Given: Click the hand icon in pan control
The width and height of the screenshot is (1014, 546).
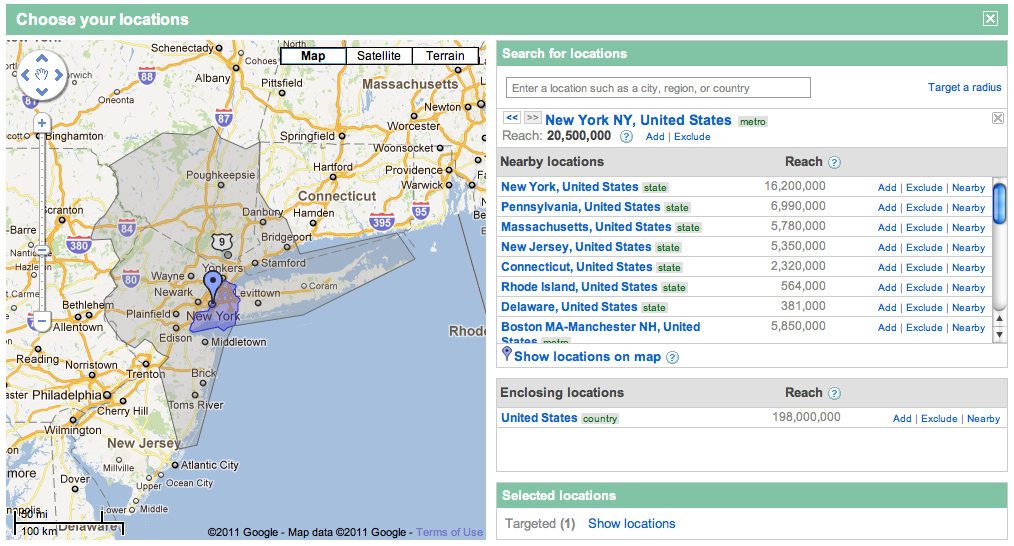Looking at the screenshot, I should tap(42, 75).
